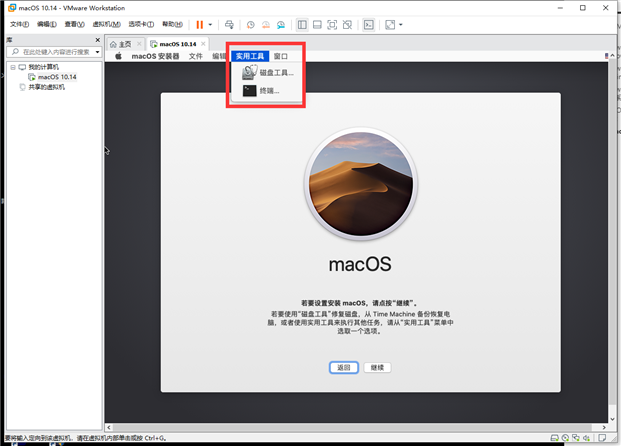The width and height of the screenshot is (621, 446).
Task: Click the stretch guest display icon
Action: (390, 25)
